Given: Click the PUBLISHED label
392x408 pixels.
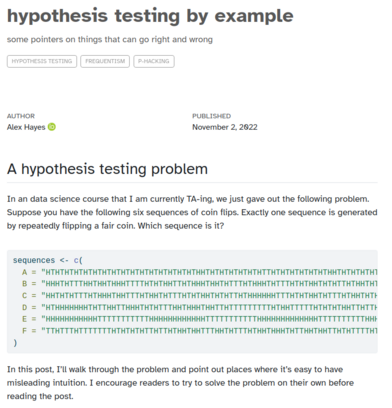Looking at the screenshot, I should coord(211,116).
